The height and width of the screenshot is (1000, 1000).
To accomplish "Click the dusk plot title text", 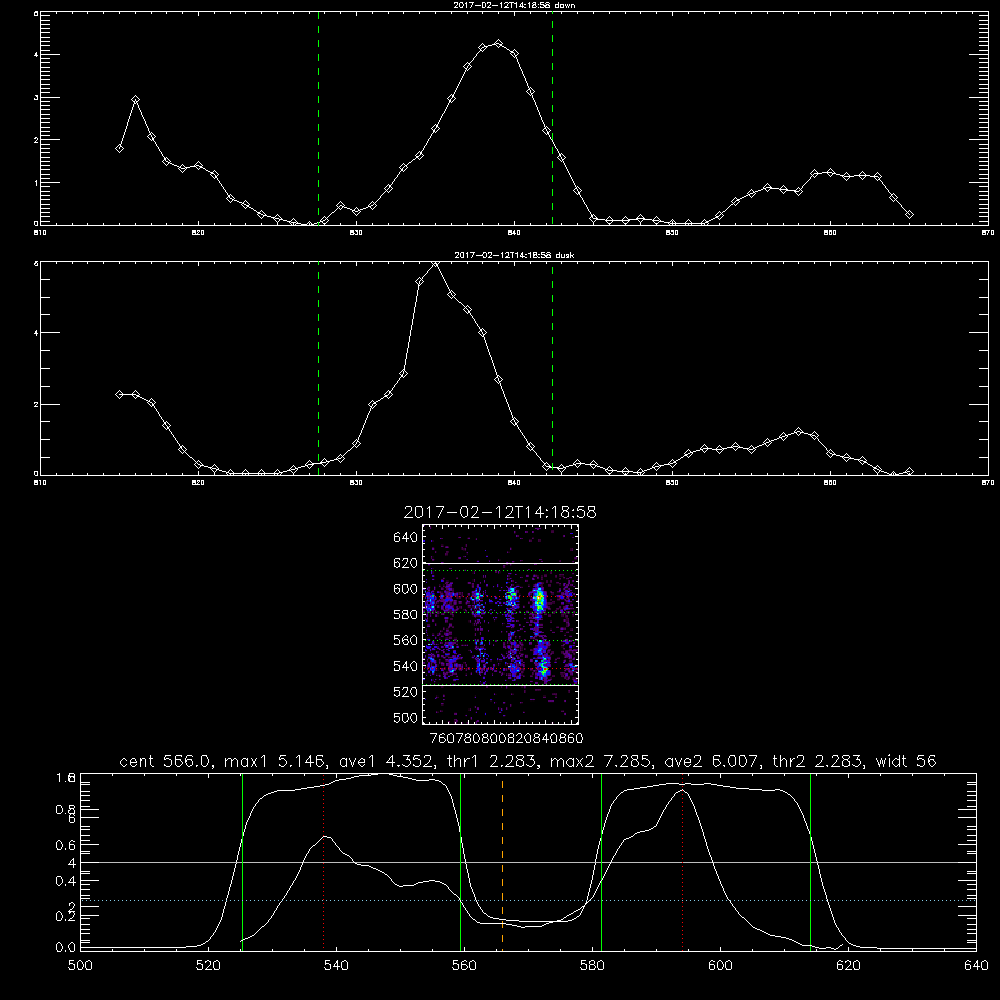I will coord(514,255).
